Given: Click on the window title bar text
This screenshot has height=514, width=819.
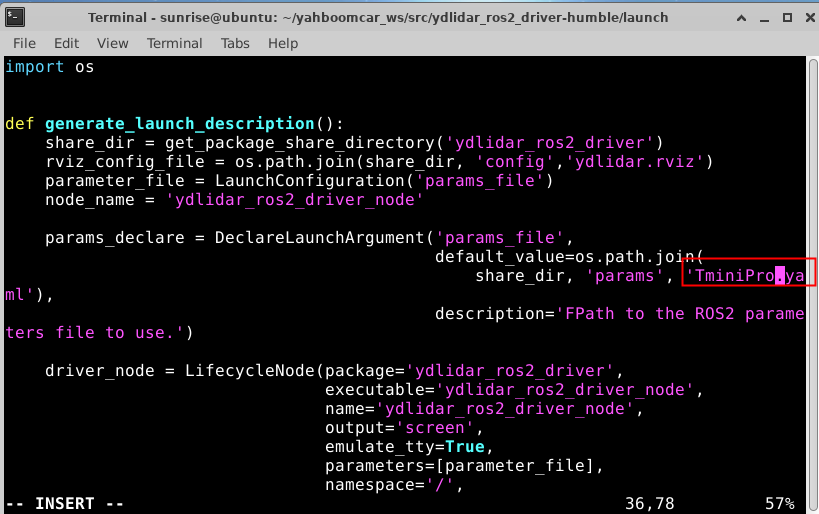Looking at the screenshot, I should (378, 18).
